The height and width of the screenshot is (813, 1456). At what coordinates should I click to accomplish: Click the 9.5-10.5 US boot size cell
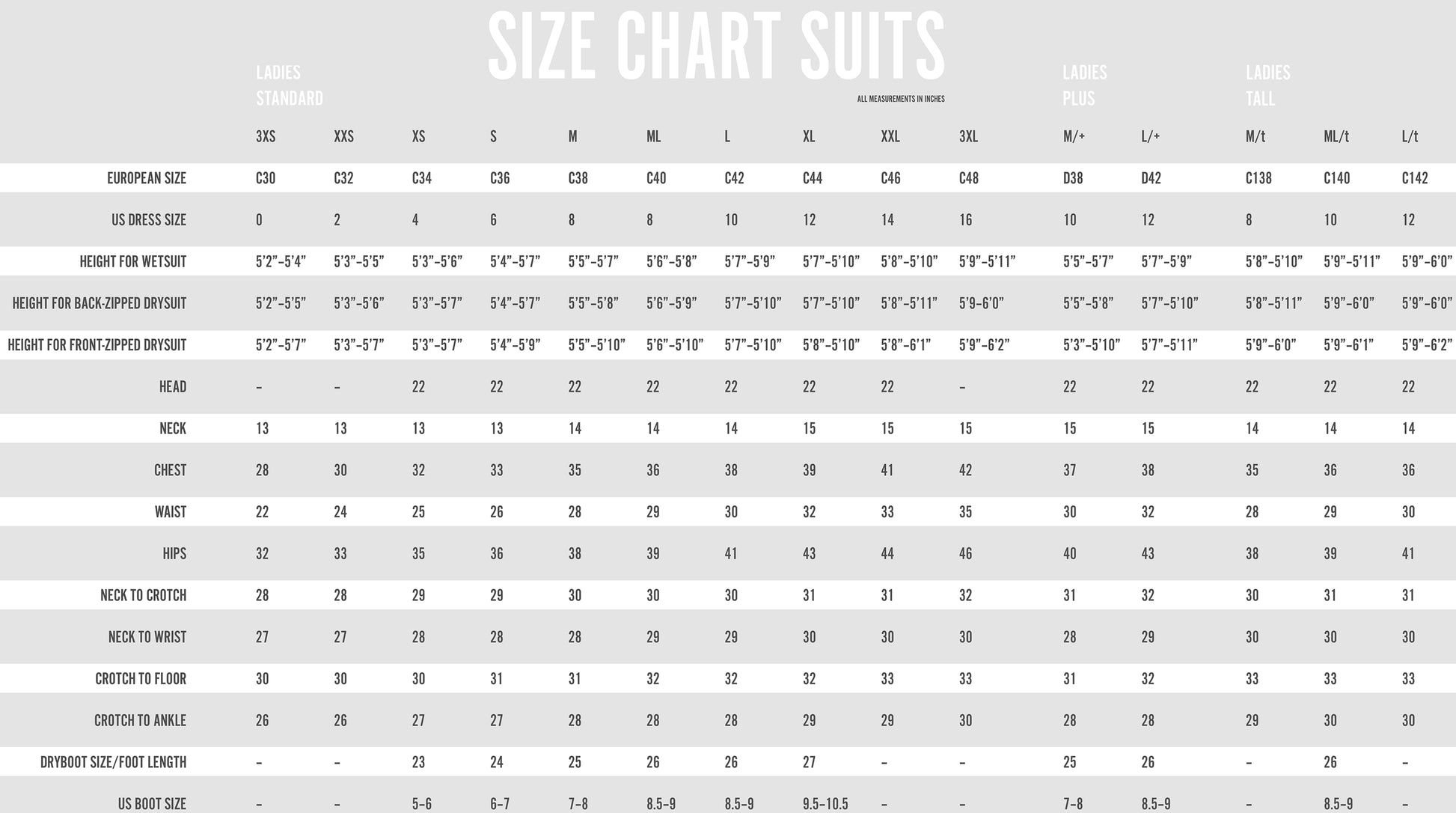point(825,804)
